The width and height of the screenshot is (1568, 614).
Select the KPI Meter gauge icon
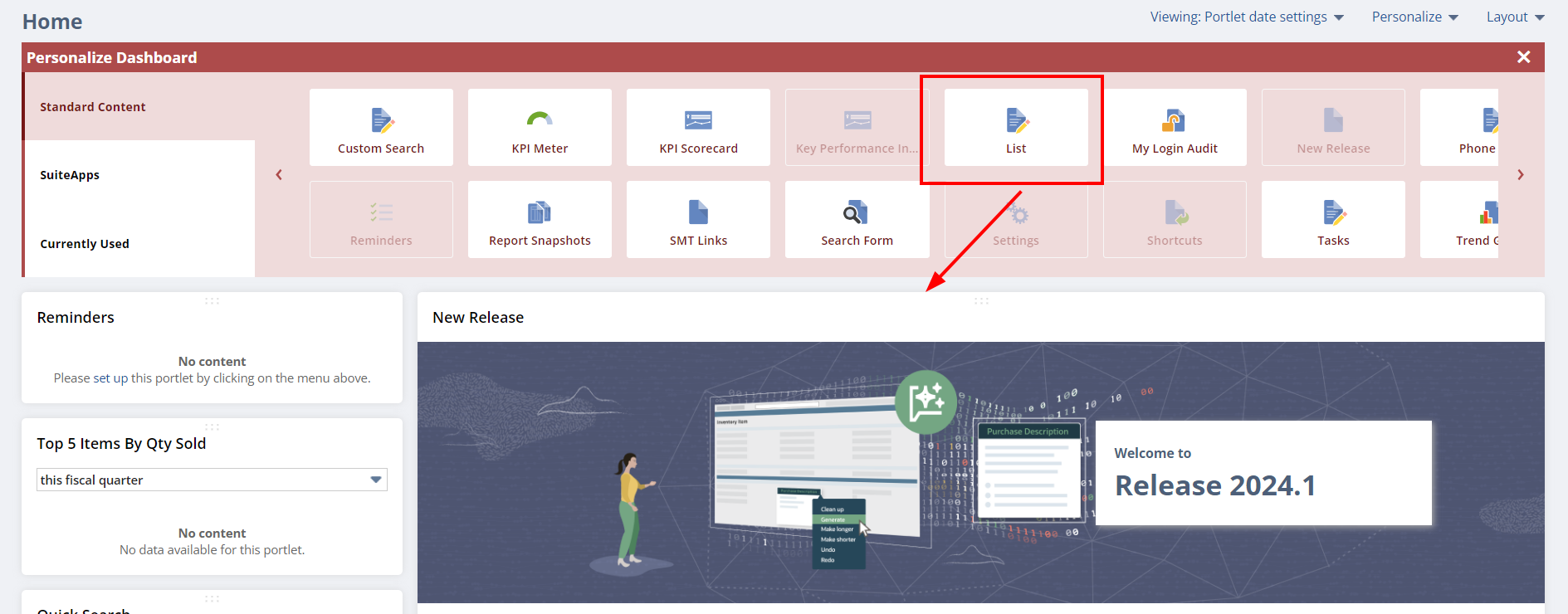(540, 120)
